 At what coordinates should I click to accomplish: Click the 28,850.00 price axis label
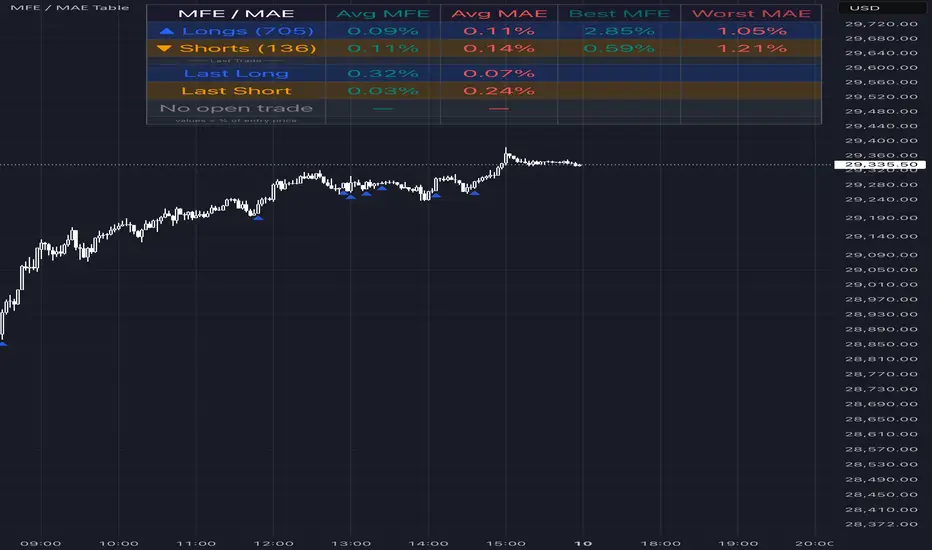[x=881, y=344]
